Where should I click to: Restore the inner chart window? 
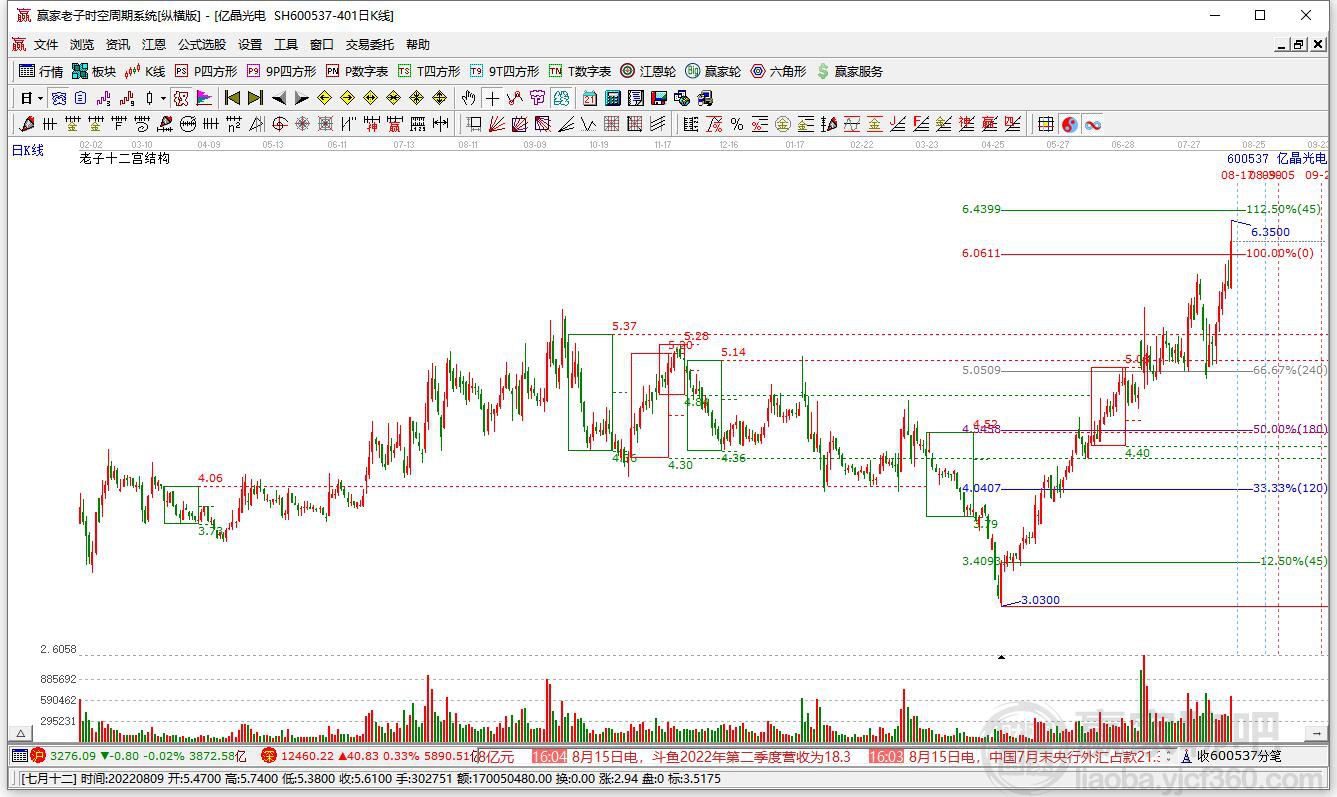coord(1299,45)
